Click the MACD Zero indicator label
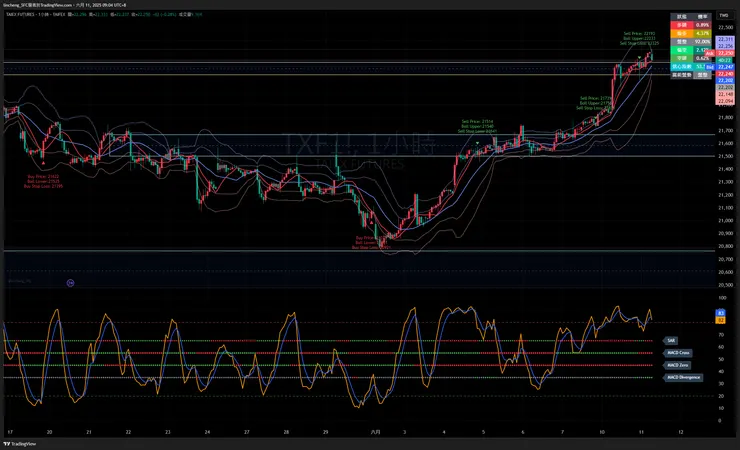 tap(678, 365)
